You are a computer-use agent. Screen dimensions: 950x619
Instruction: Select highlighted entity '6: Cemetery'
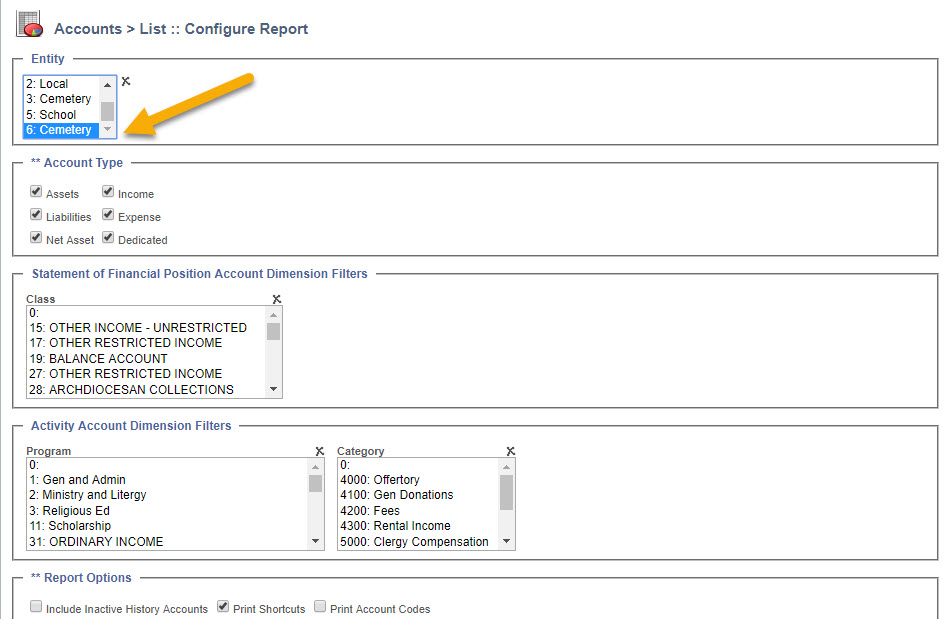click(61, 130)
